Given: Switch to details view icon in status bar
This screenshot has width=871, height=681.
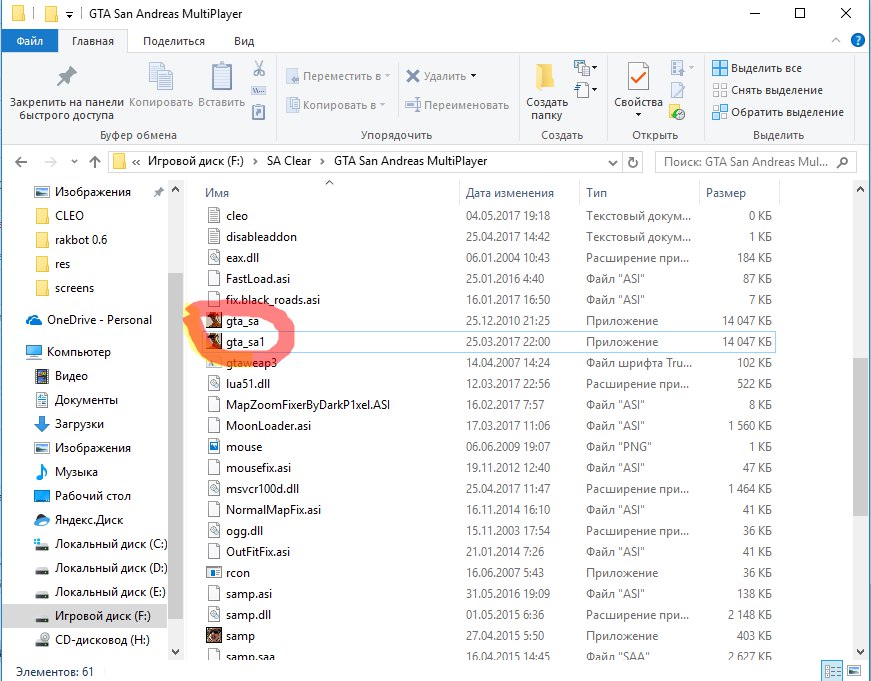Looking at the screenshot, I should tap(832, 672).
